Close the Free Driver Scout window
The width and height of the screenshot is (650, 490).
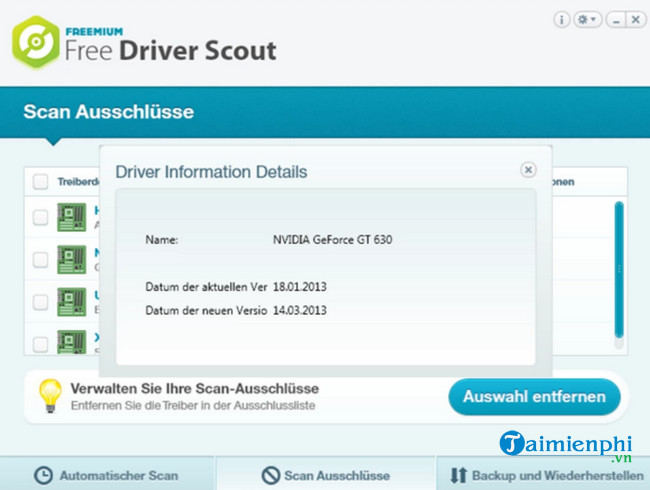click(x=635, y=19)
